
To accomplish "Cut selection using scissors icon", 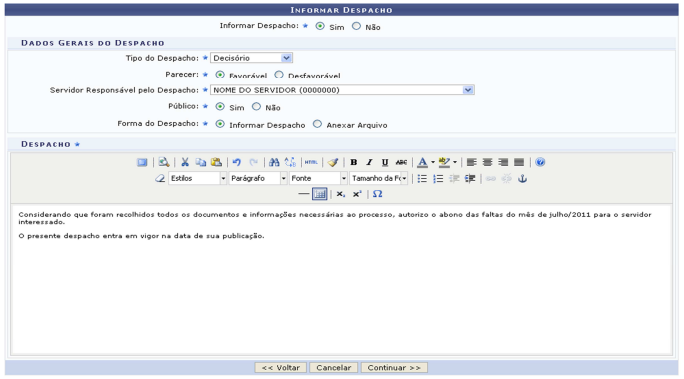I will [x=185, y=162].
